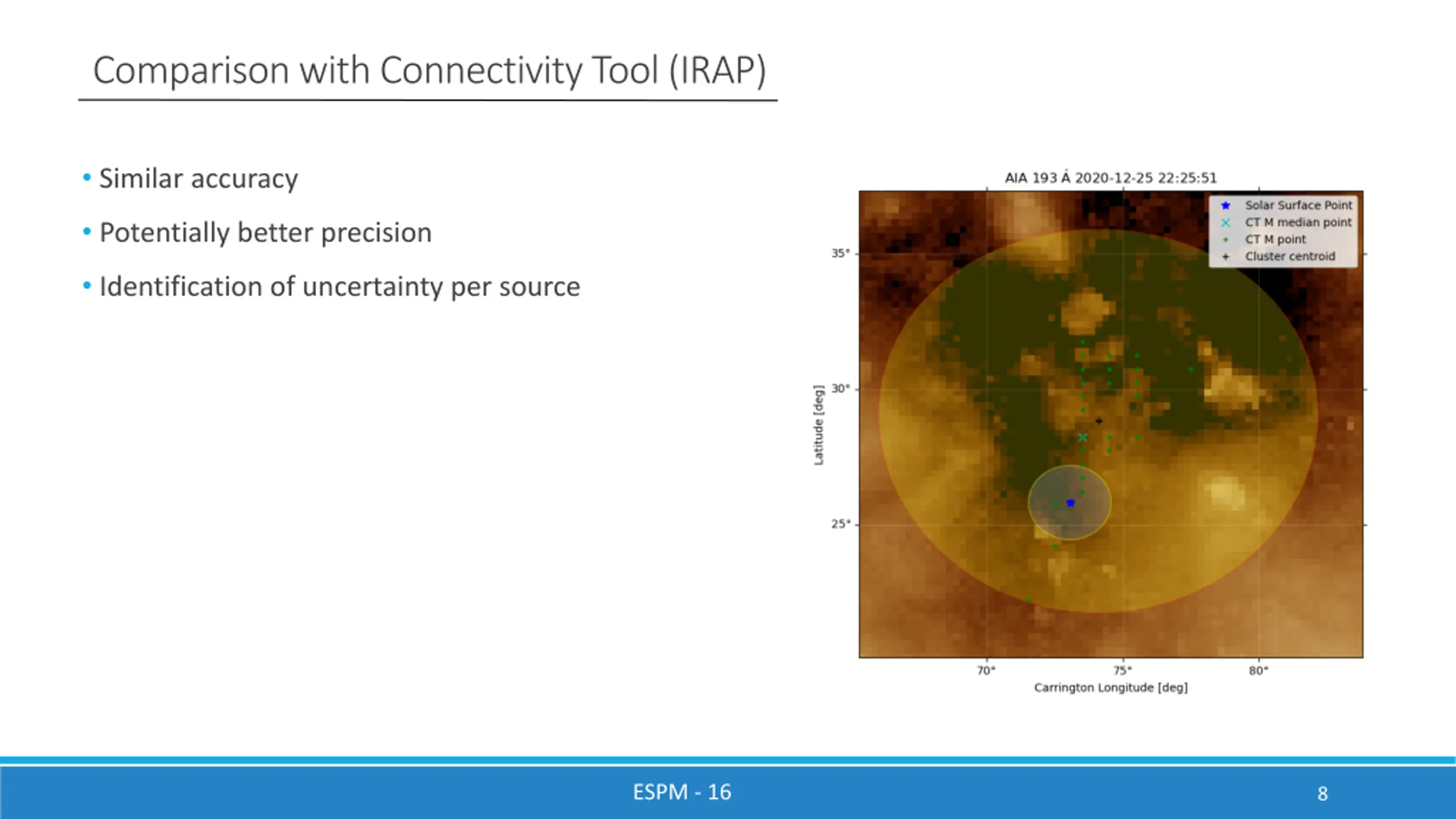Click the chart title 'AIA 193 Å 2020-12-25 22:25:51'

point(1111,178)
